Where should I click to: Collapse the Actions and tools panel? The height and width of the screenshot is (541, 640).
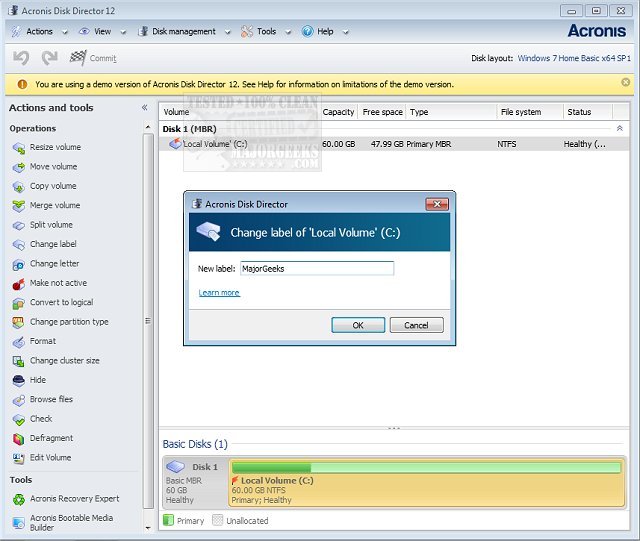(x=144, y=107)
